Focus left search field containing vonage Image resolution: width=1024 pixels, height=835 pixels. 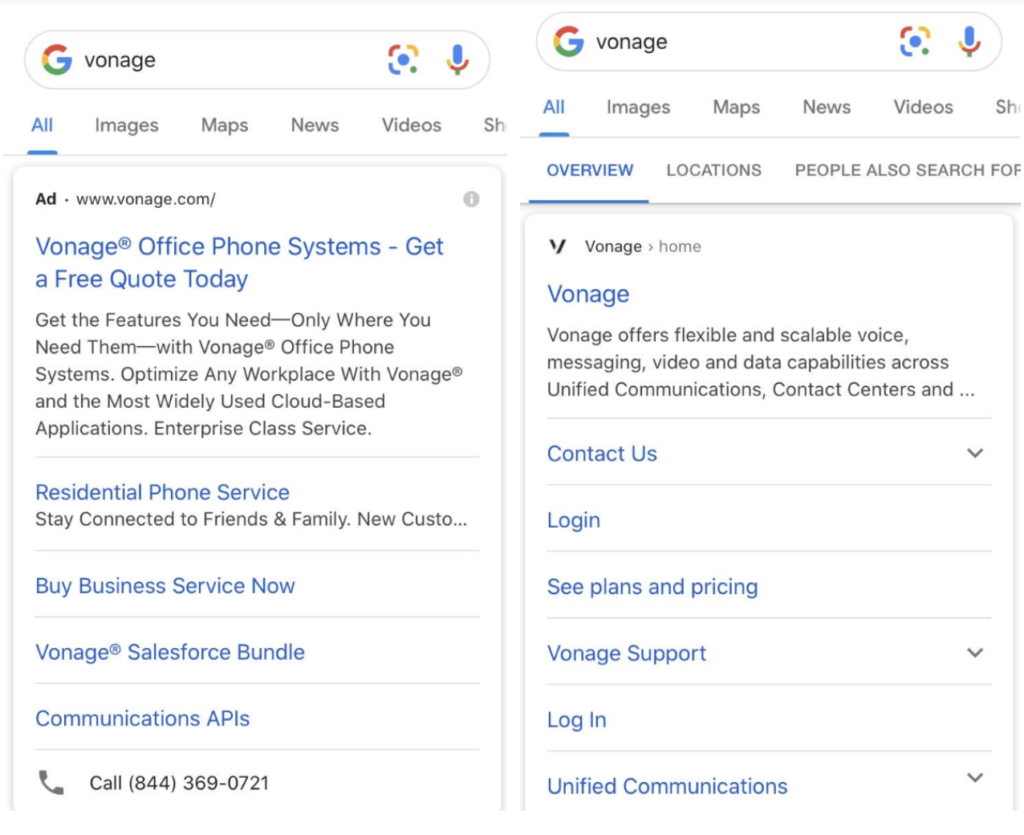point(257,59)
